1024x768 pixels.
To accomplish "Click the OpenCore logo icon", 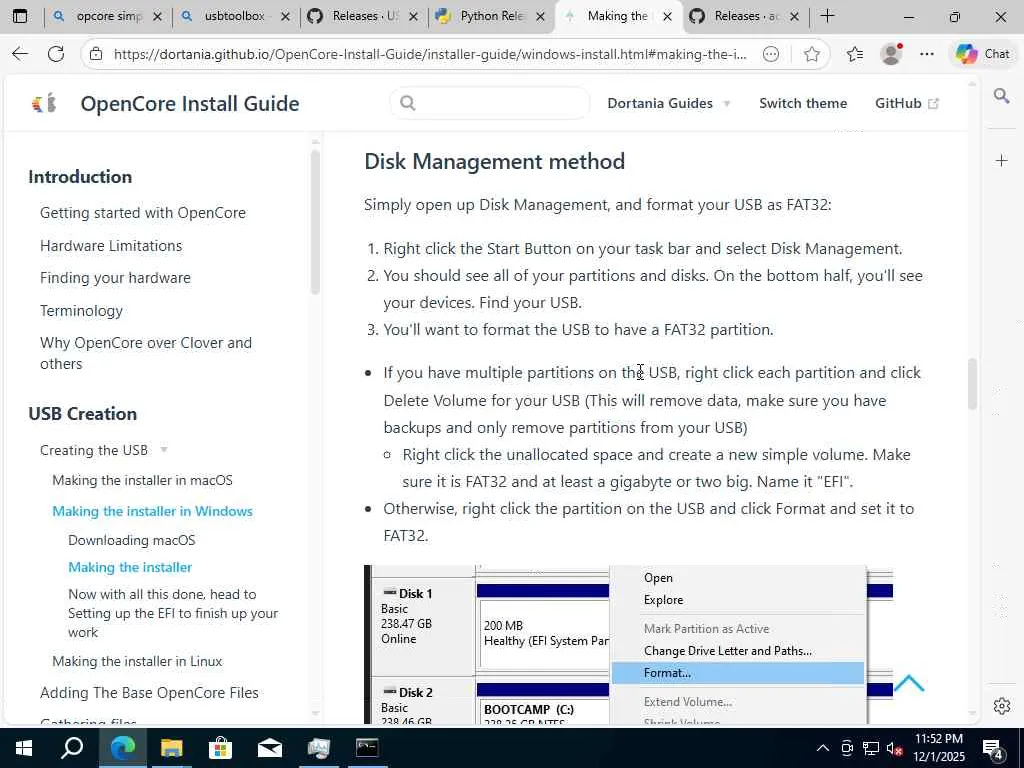I will 44,103.
